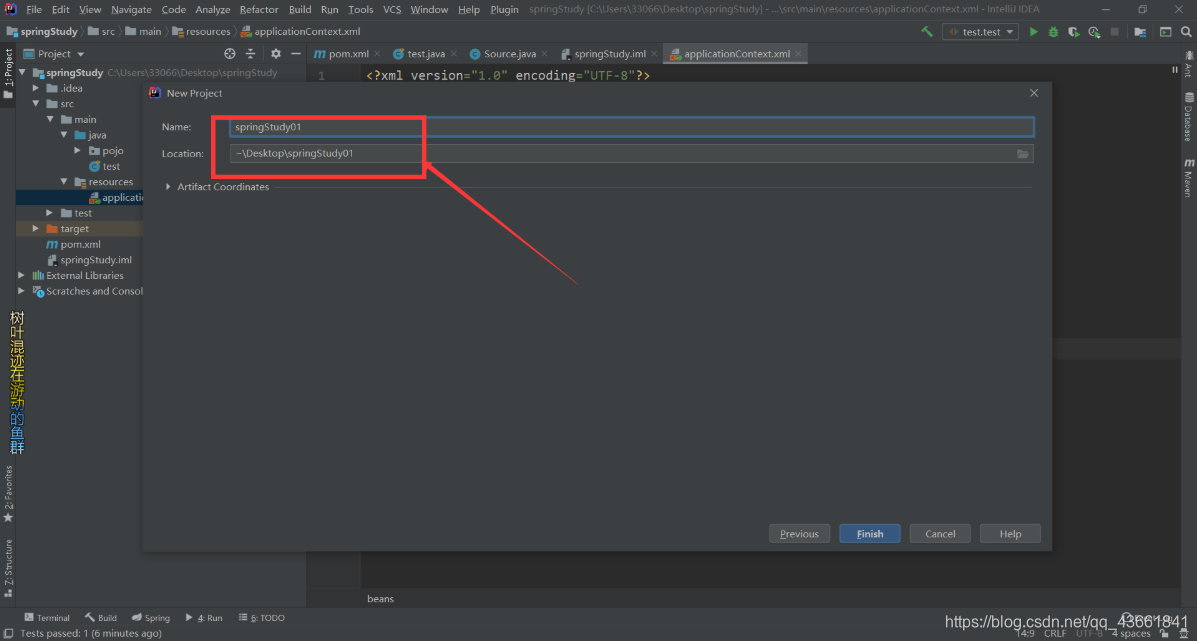Click the Previous button

point(799,533)
